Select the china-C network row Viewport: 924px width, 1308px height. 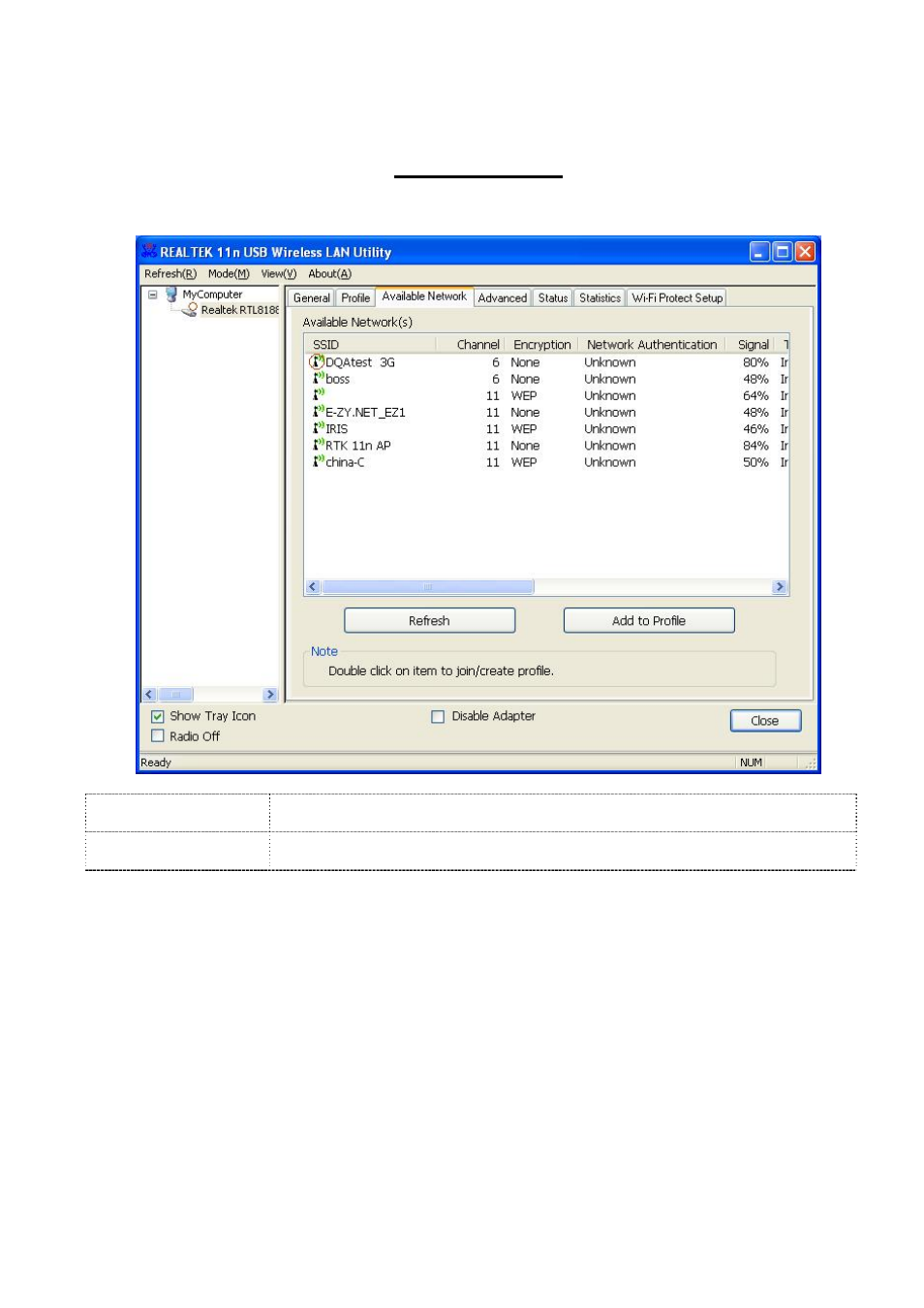pyautogui.click(x=547, y=462)
